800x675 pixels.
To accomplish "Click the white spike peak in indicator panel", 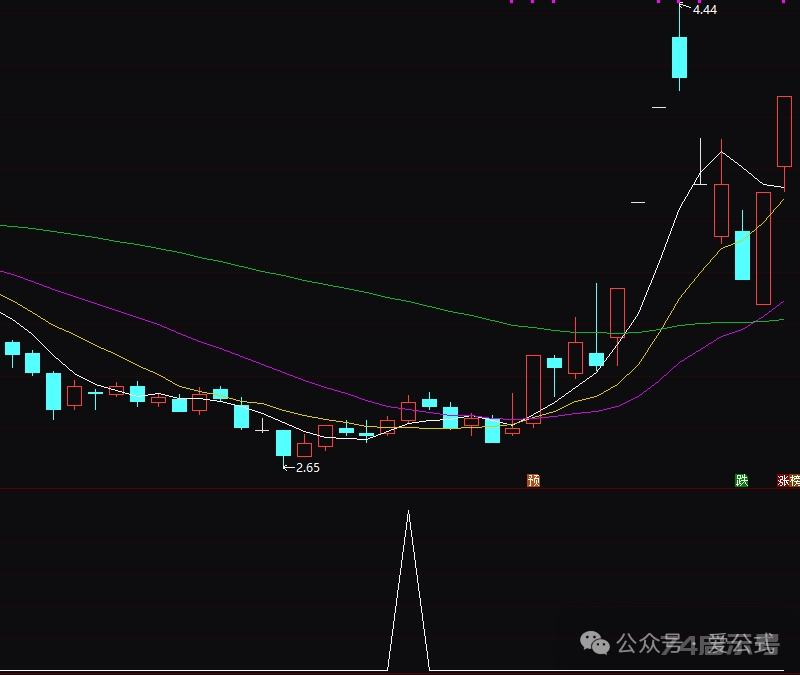I will (408, 511).
